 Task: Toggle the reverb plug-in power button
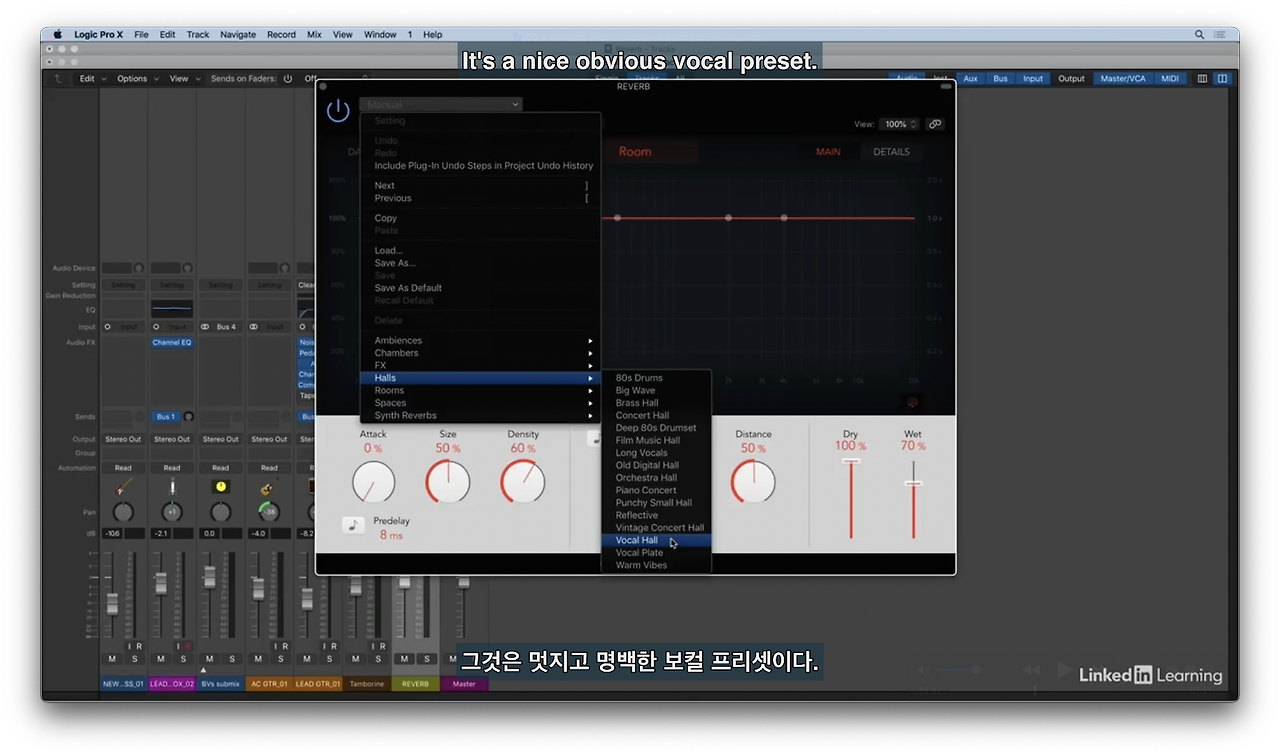click(338, 110)
